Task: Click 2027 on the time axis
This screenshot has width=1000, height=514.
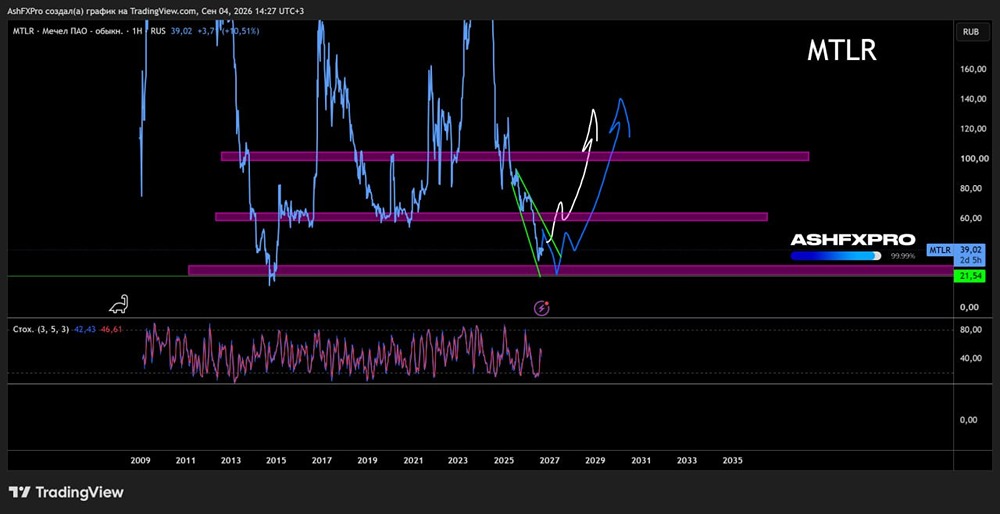Action: pyautogui.click(x=549, y=460)
